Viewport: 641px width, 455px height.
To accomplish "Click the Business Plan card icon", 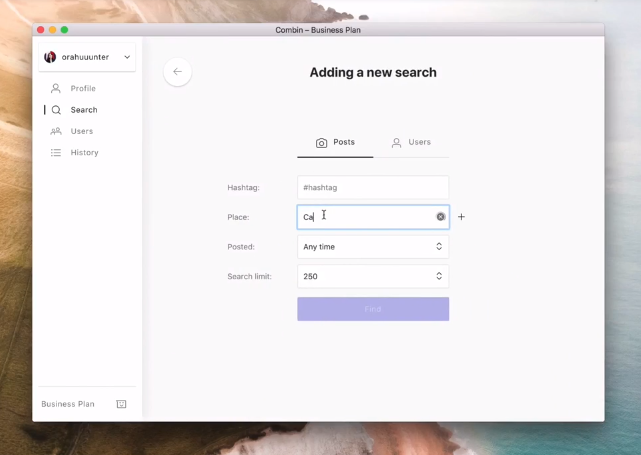I will [121, 404].
